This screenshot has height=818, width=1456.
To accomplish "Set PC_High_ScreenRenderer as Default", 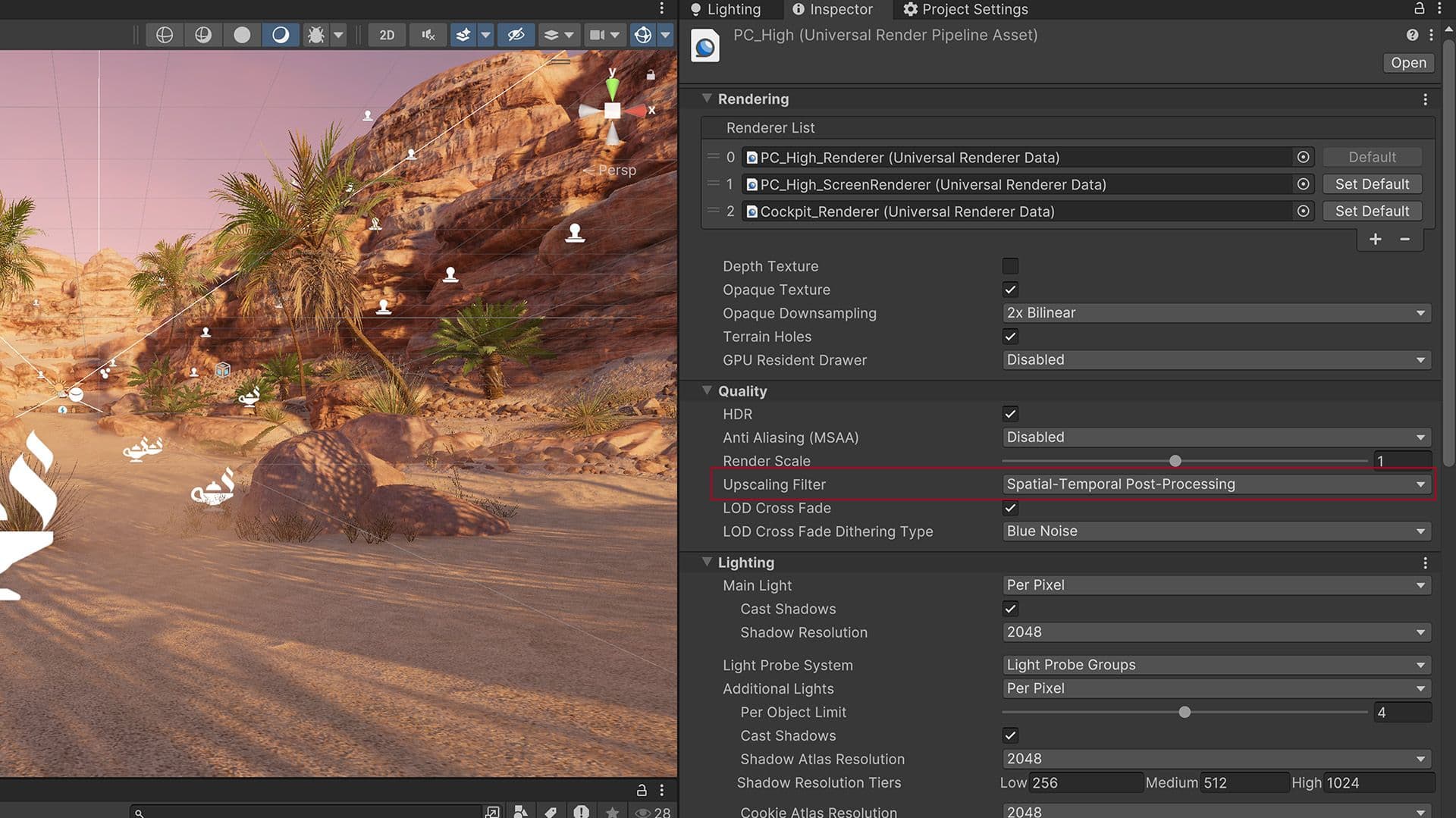I will point(1372,183).
